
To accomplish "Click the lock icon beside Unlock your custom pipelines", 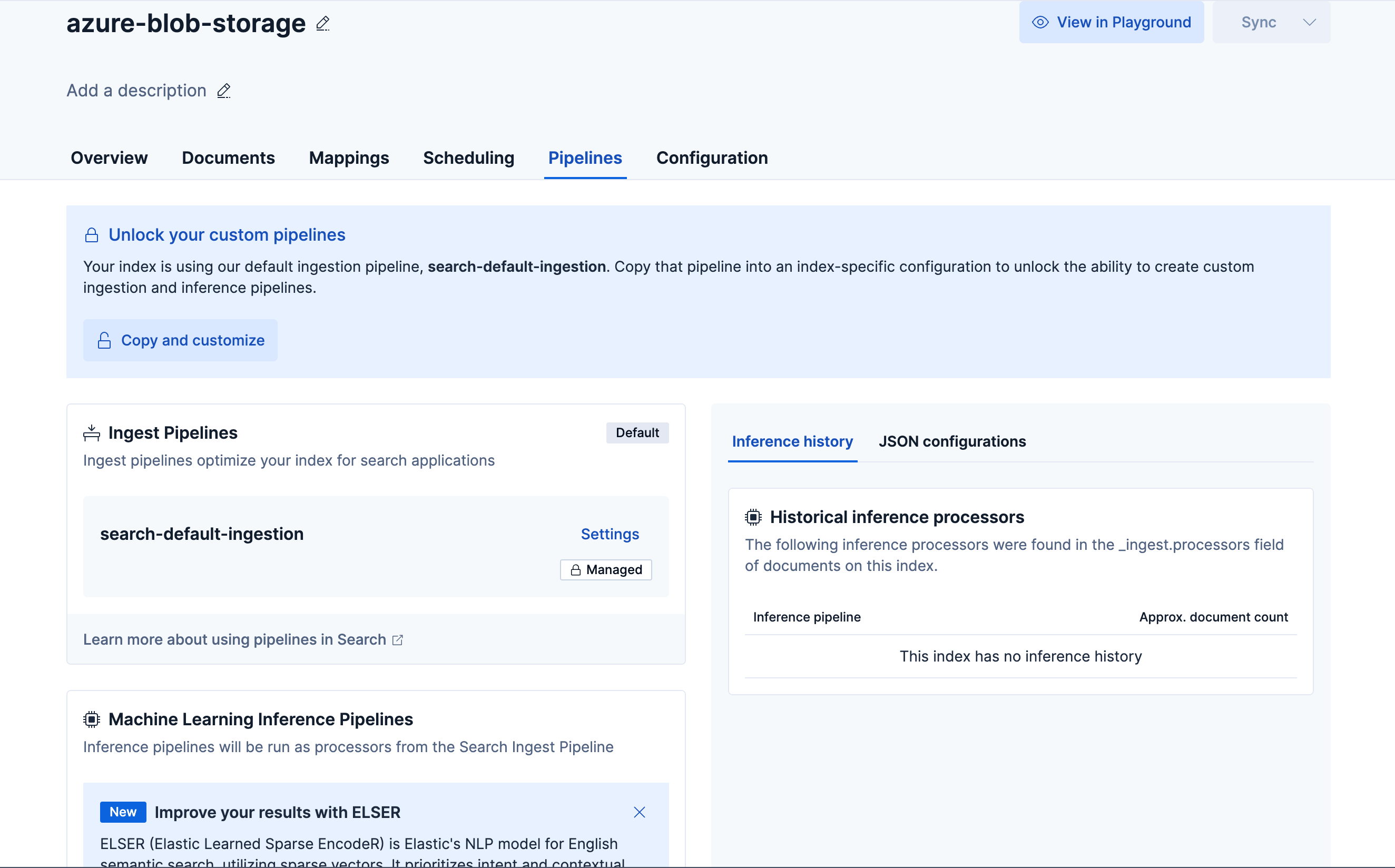I will coord(92,235).
